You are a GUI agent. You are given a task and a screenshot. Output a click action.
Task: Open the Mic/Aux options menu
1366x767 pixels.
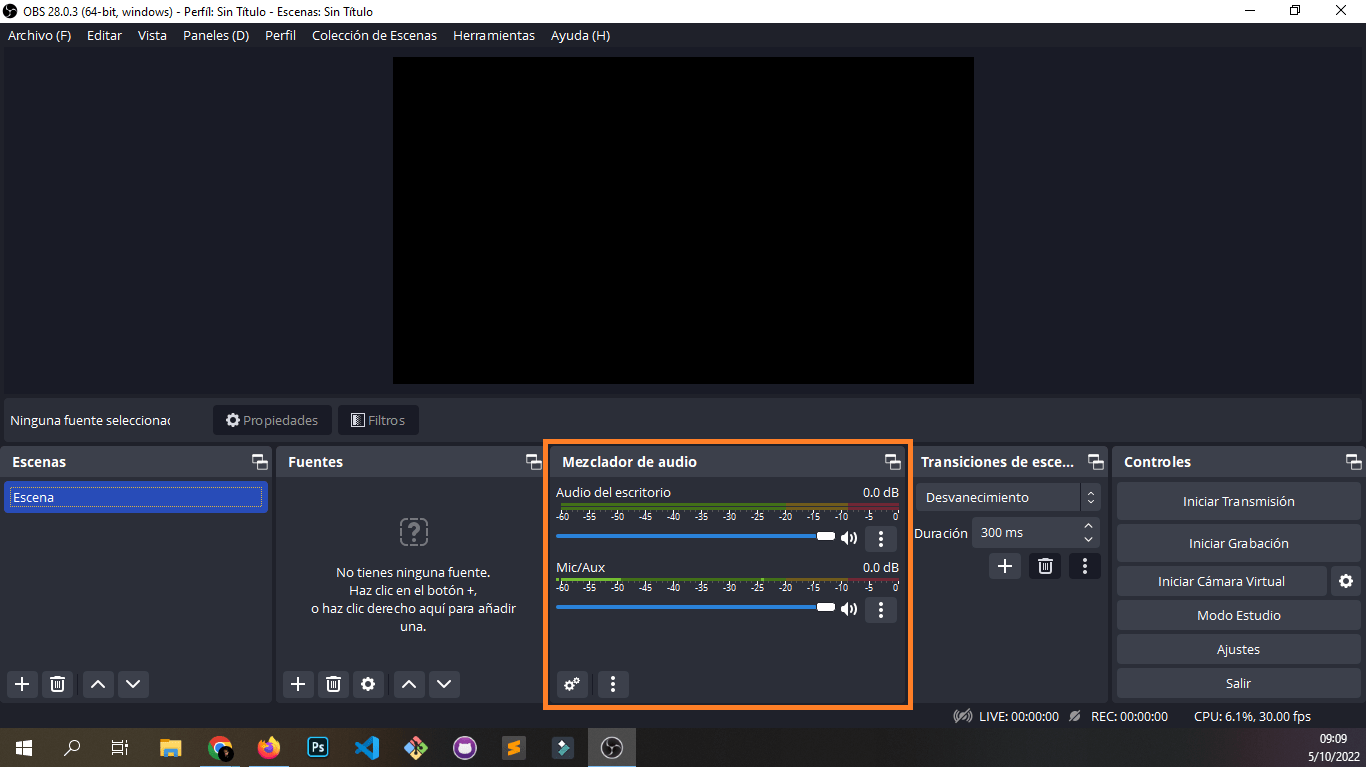(880, 609)
